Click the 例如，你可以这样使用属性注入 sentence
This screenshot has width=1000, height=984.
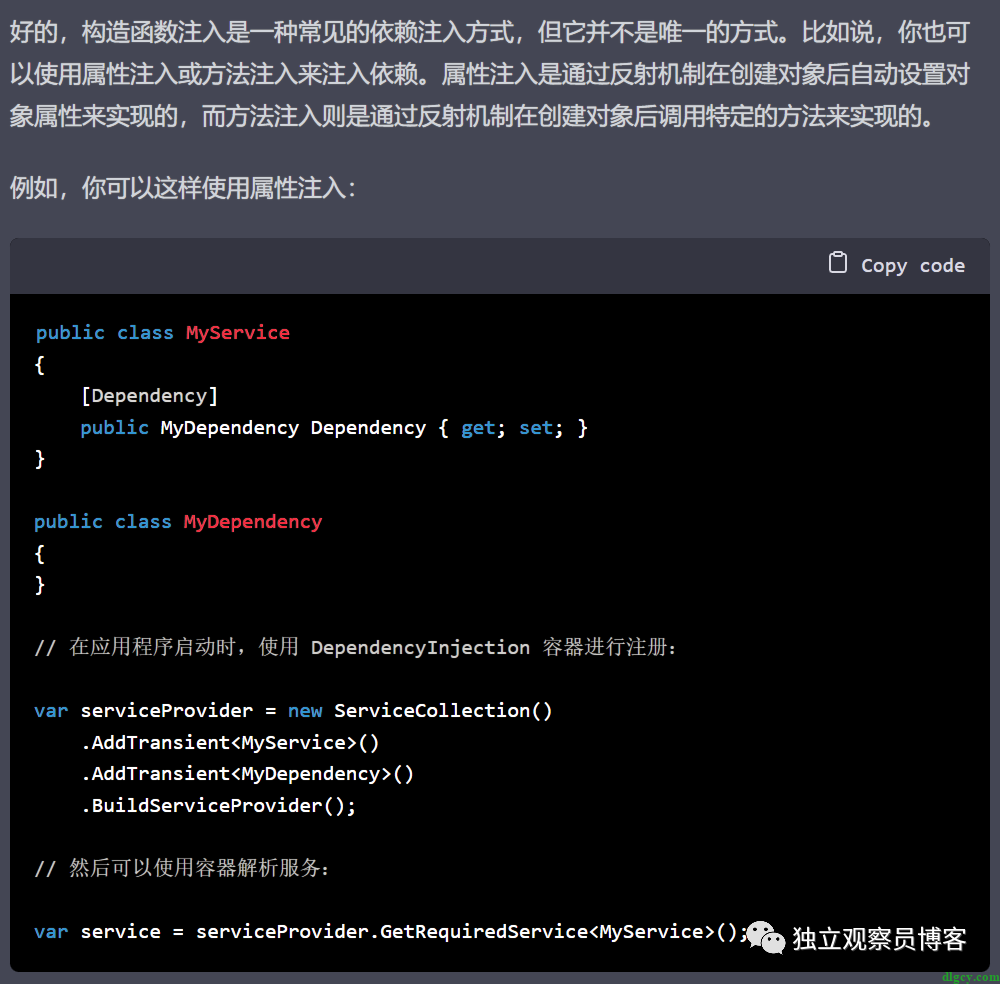(x=183, y=187)
